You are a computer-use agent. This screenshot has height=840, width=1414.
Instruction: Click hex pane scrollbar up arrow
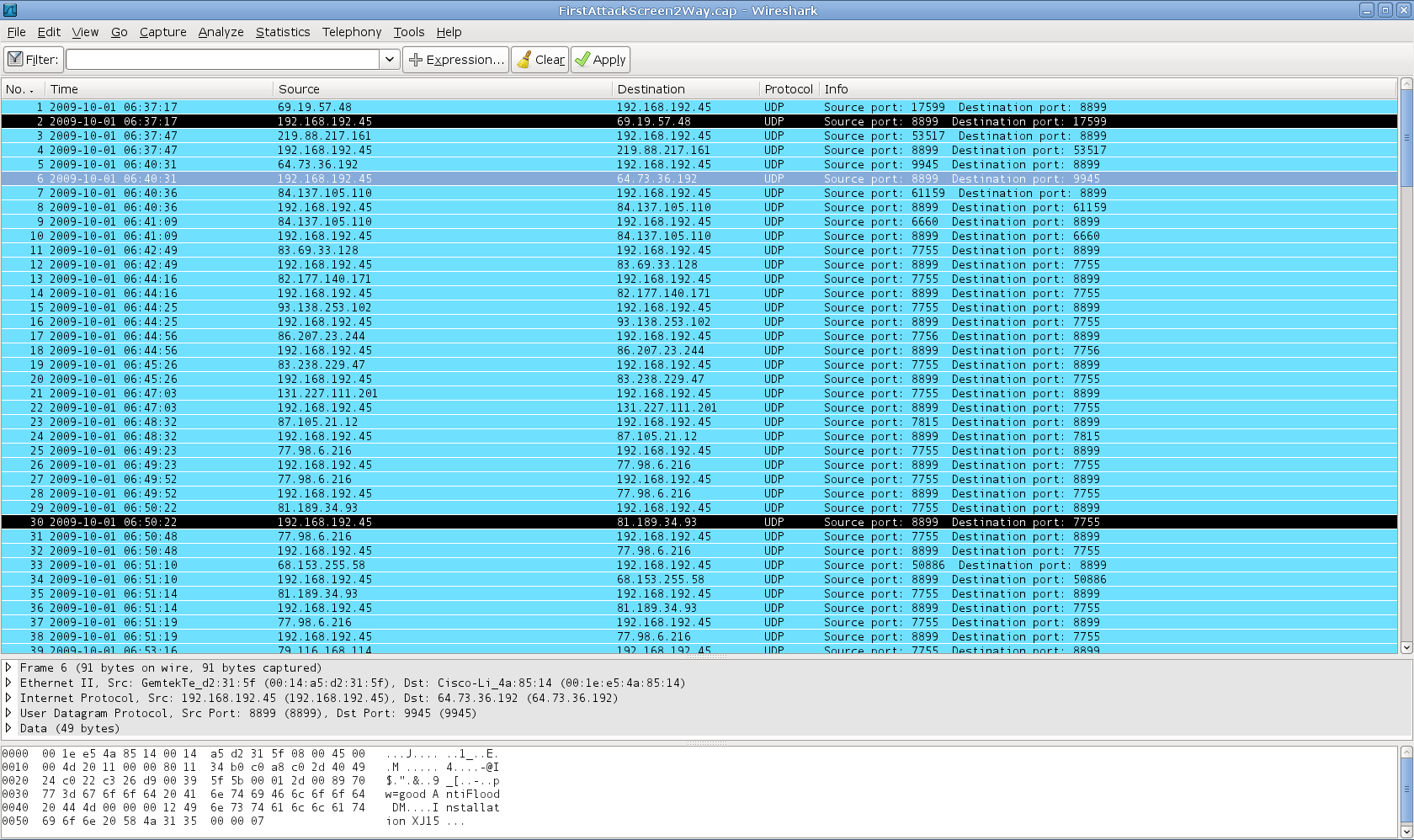(1406, 752)
